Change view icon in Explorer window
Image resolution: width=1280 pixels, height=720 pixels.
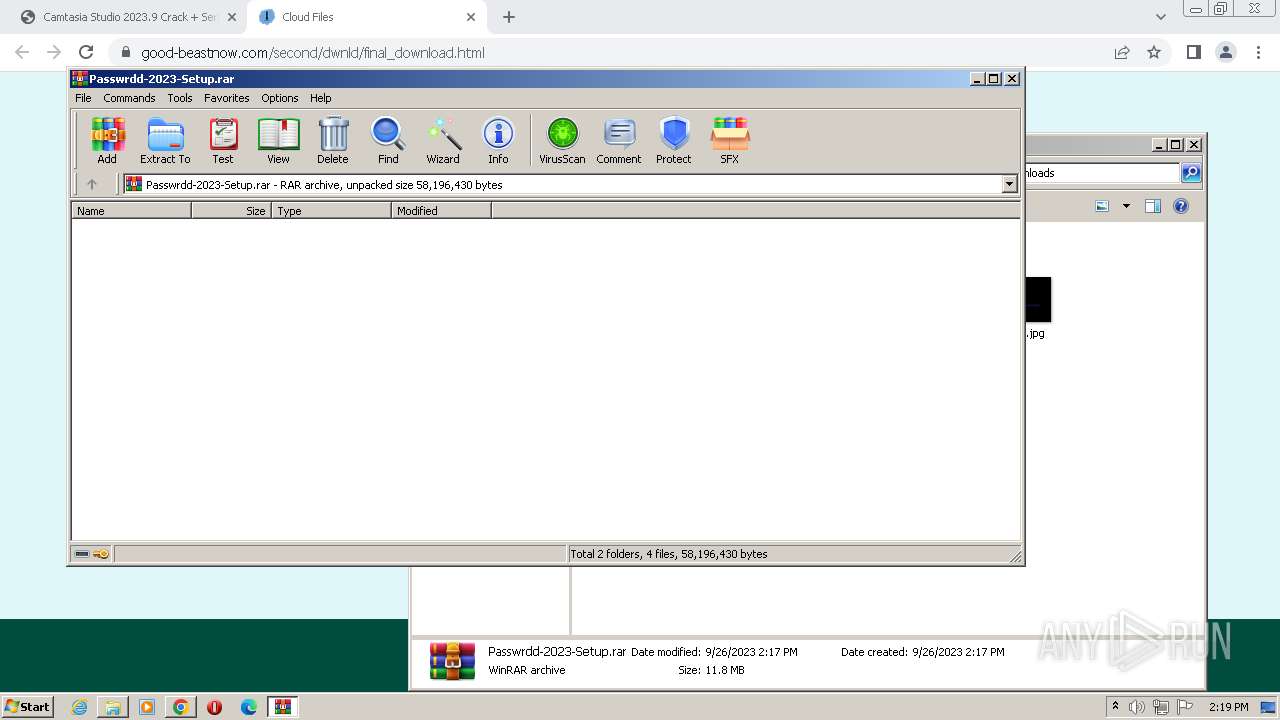(1102, 206)
